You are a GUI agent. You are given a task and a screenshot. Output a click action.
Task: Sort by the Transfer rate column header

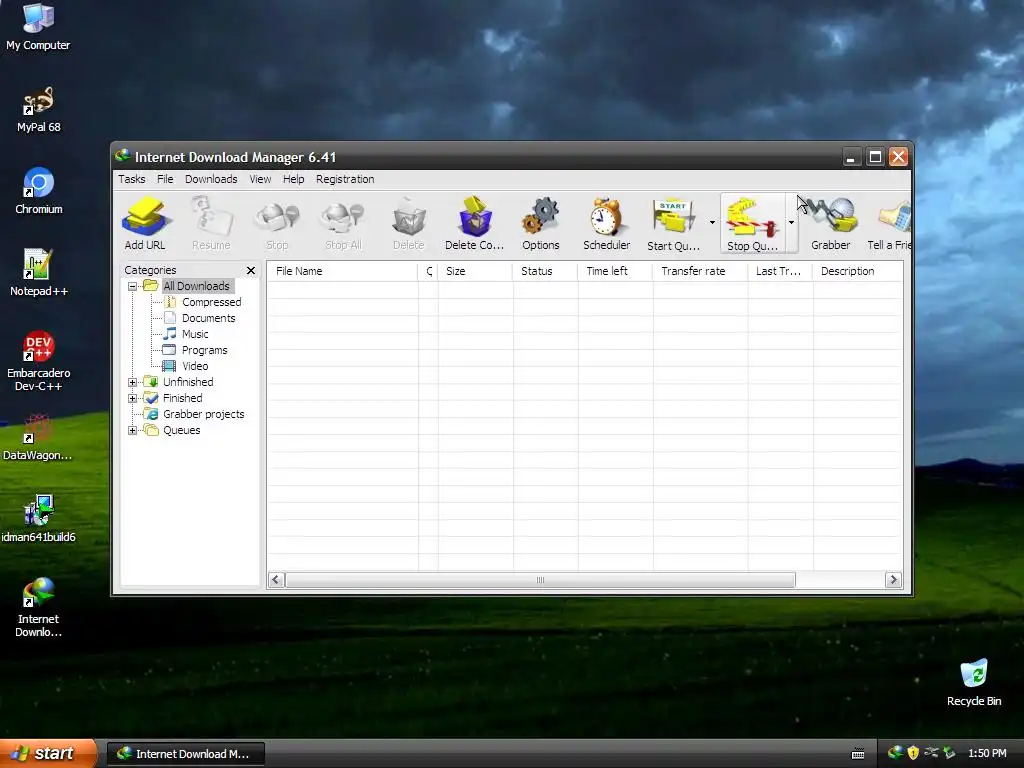pyautogui.click(x=699, y=271)
